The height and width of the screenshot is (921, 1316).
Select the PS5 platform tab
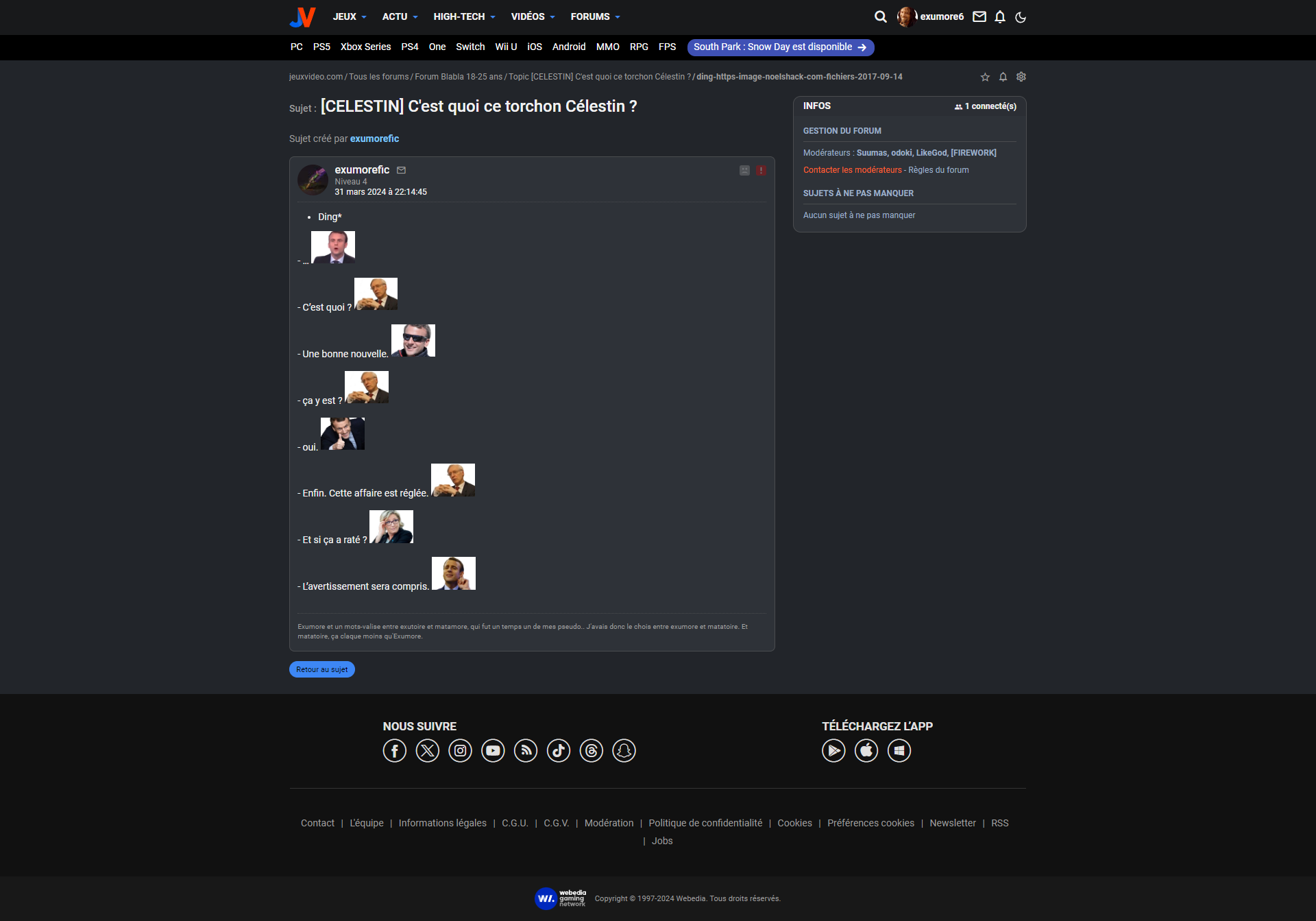point(321,47)
